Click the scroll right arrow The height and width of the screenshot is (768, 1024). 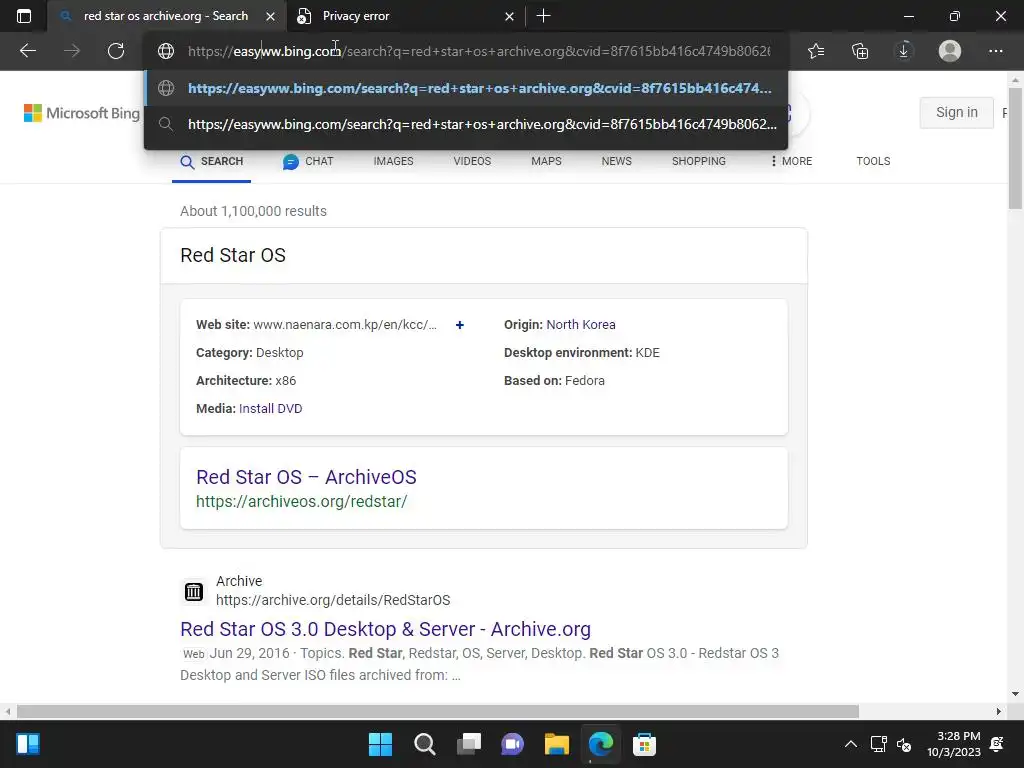(x=999, y=711)
